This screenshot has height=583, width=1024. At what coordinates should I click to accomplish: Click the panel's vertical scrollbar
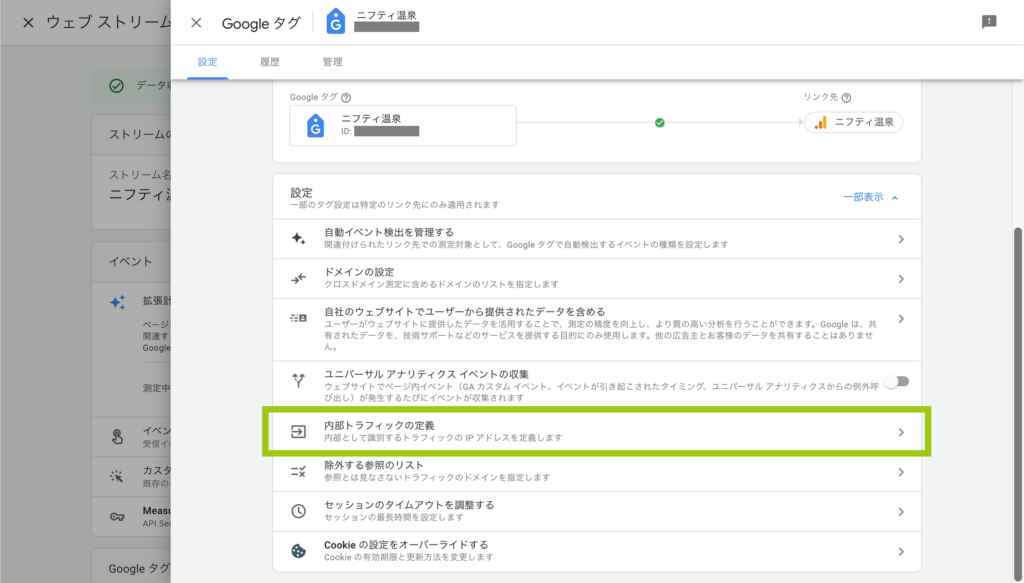(x=1017, y=405)
